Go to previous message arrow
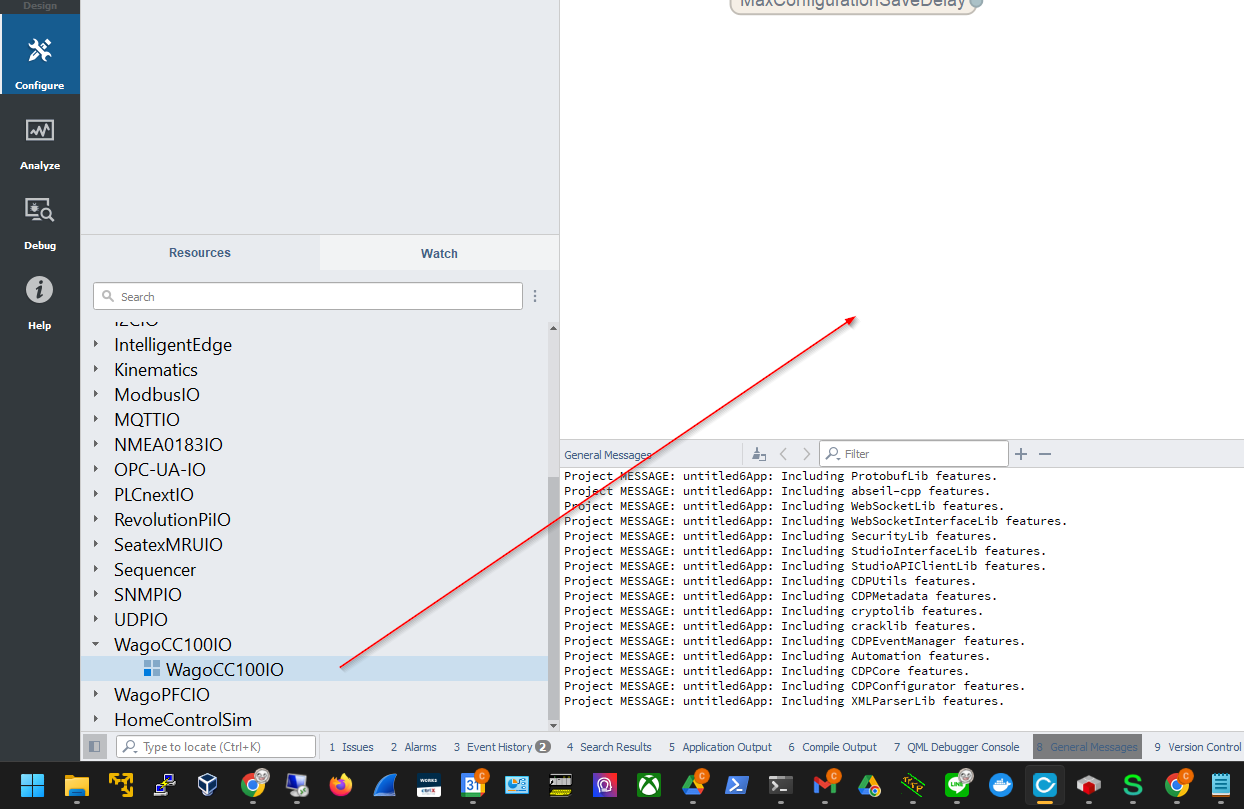Image resolution: width=1244 pixels, height=809 pixels. [783, 454]
